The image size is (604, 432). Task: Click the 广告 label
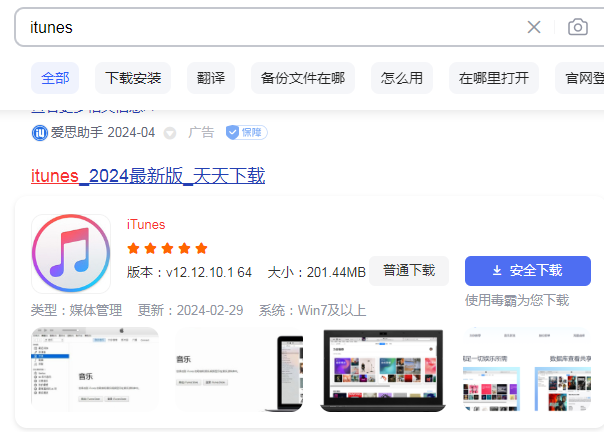(x=201, y=133)
